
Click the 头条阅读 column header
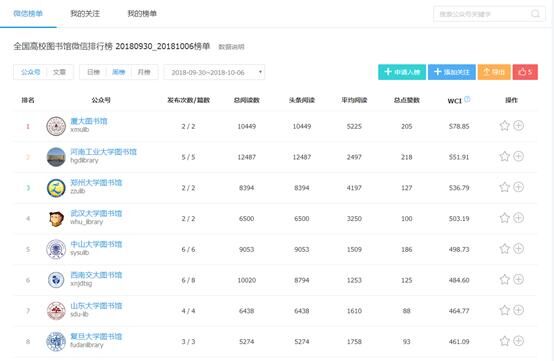[302, 100]
